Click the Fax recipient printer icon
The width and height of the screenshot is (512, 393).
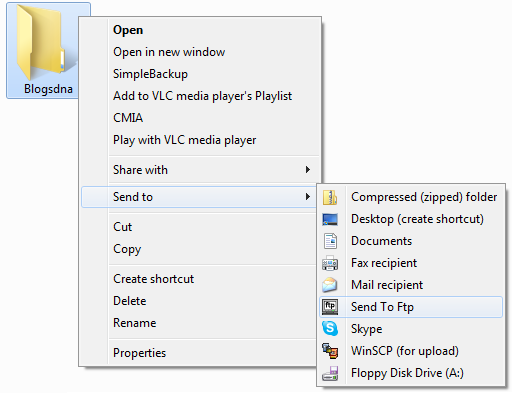click(330, 263)
